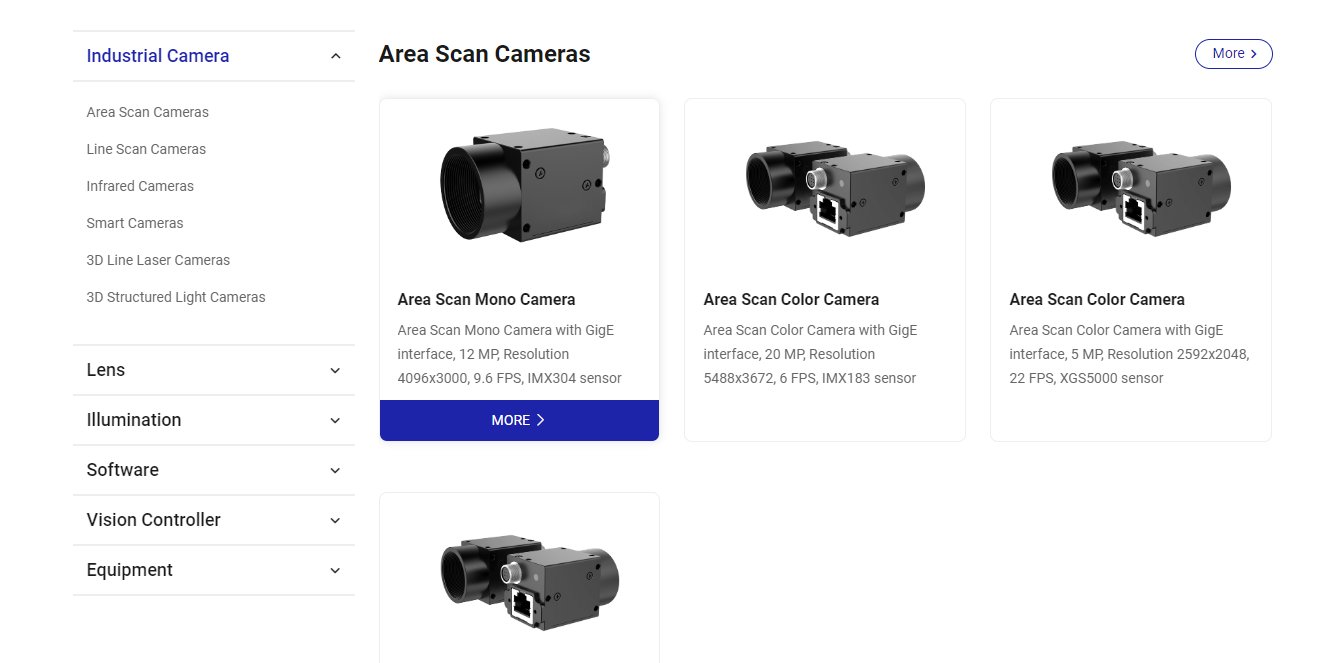
Task: Open 3D Structured Light Cameras link
Action: 176,297
